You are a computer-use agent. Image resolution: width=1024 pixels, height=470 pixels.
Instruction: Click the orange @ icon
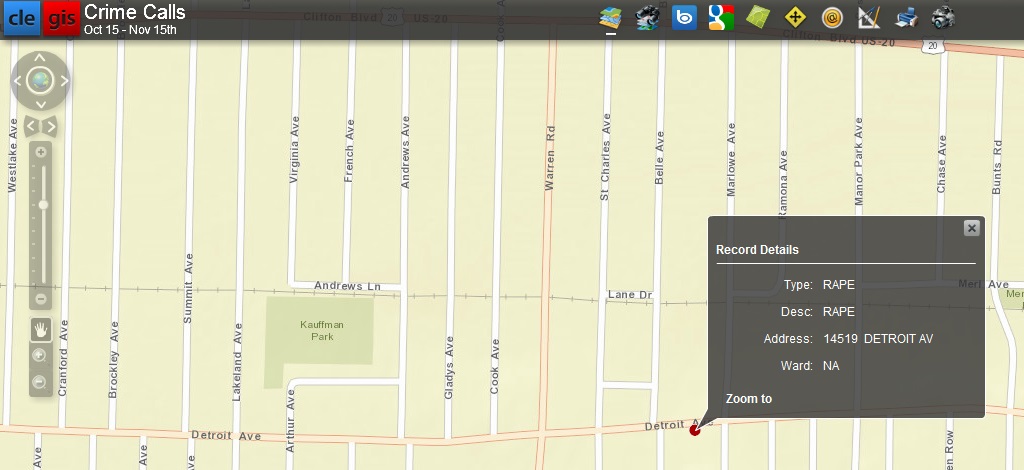point(832,17)
